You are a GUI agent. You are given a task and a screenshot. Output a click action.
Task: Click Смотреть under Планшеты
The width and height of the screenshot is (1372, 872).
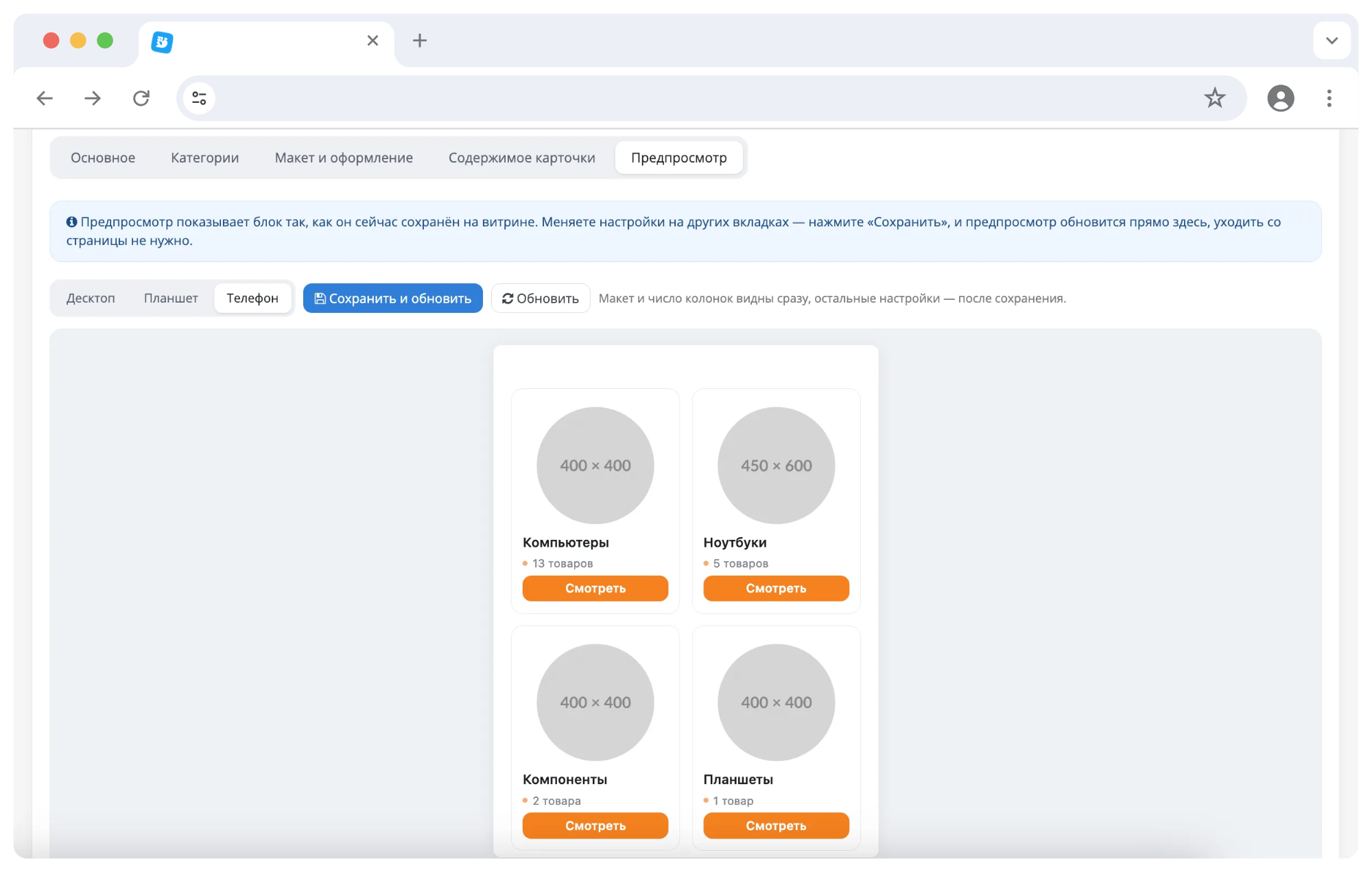pos(776,826)
